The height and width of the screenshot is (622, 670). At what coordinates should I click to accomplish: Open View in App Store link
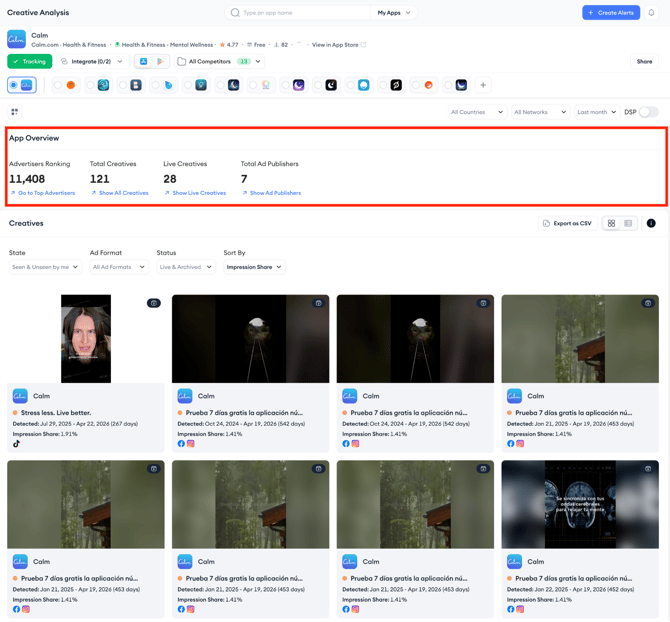[335, 44]
